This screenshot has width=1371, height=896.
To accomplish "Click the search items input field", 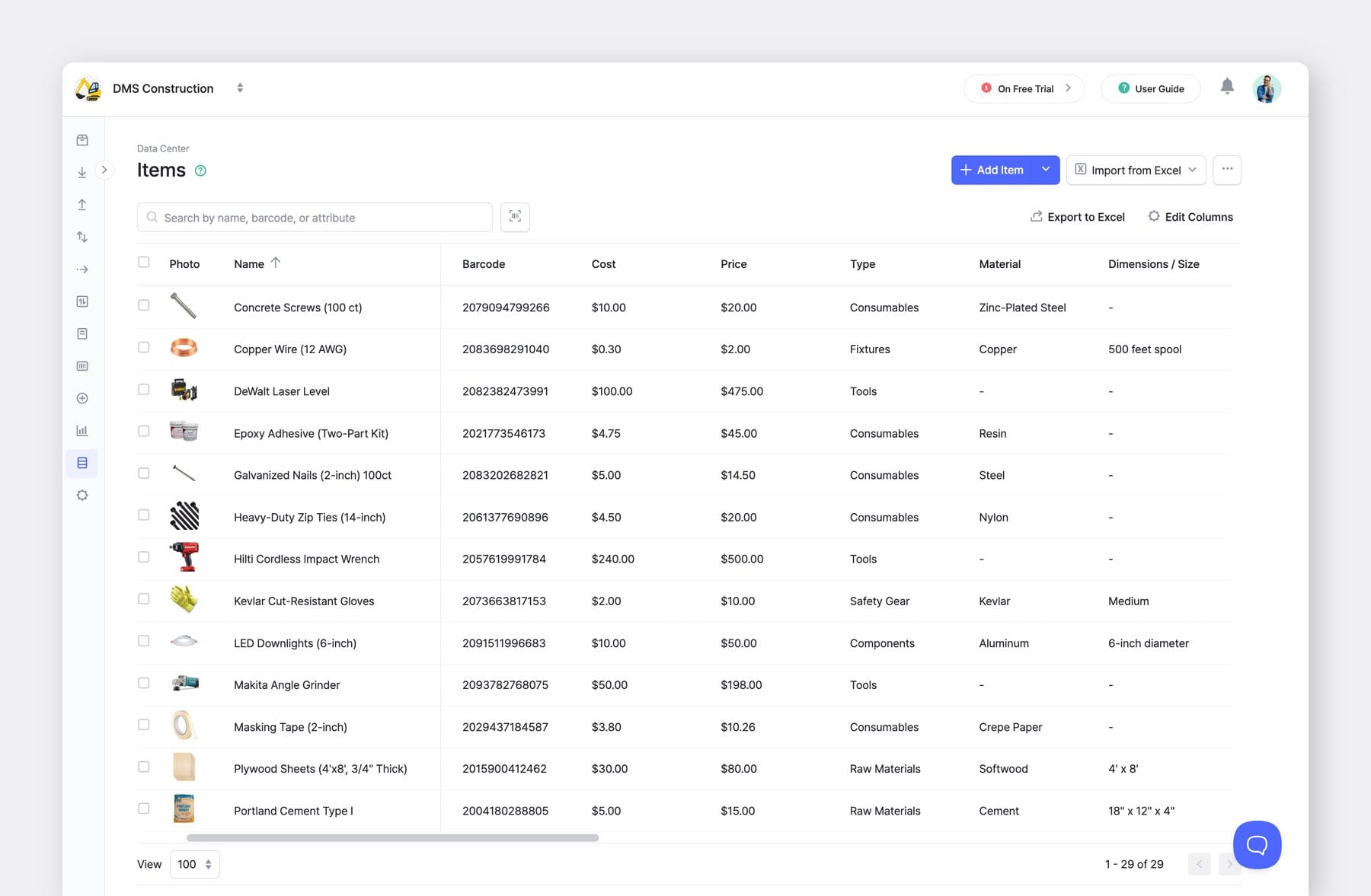I will pos(314,217).
